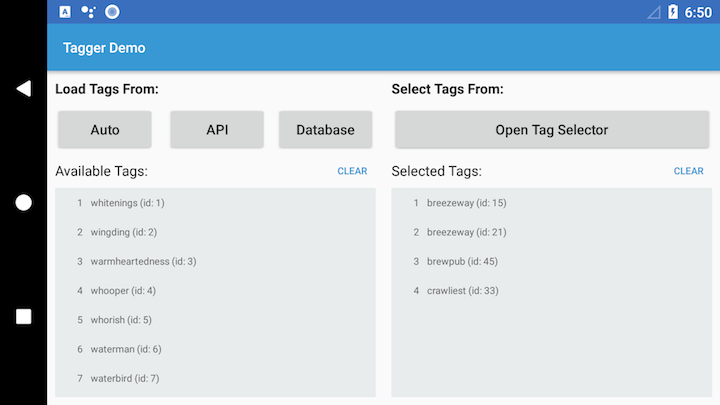Tap the 'Selected Tags:' label
The height and width of the screenshot is (405, 720).
[437, 171]
